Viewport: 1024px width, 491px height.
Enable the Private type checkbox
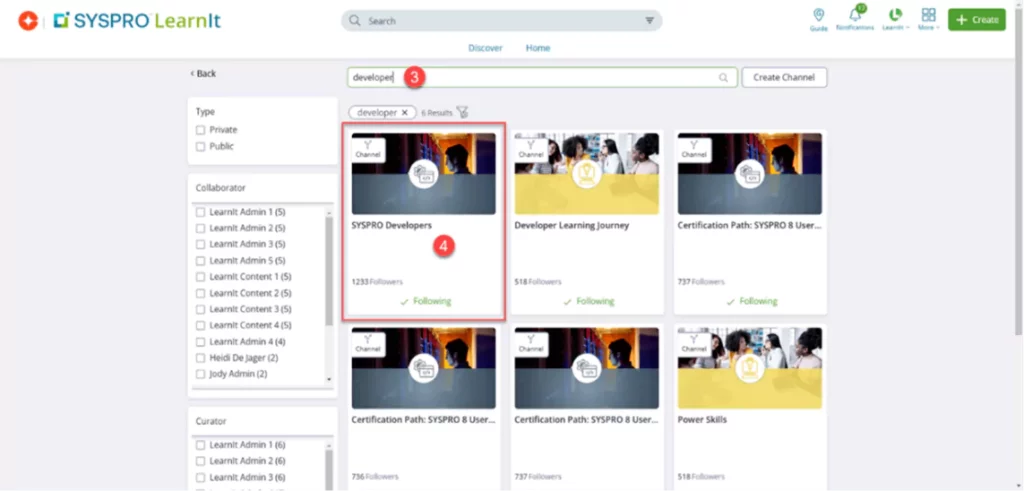click(x=201, y=130)
